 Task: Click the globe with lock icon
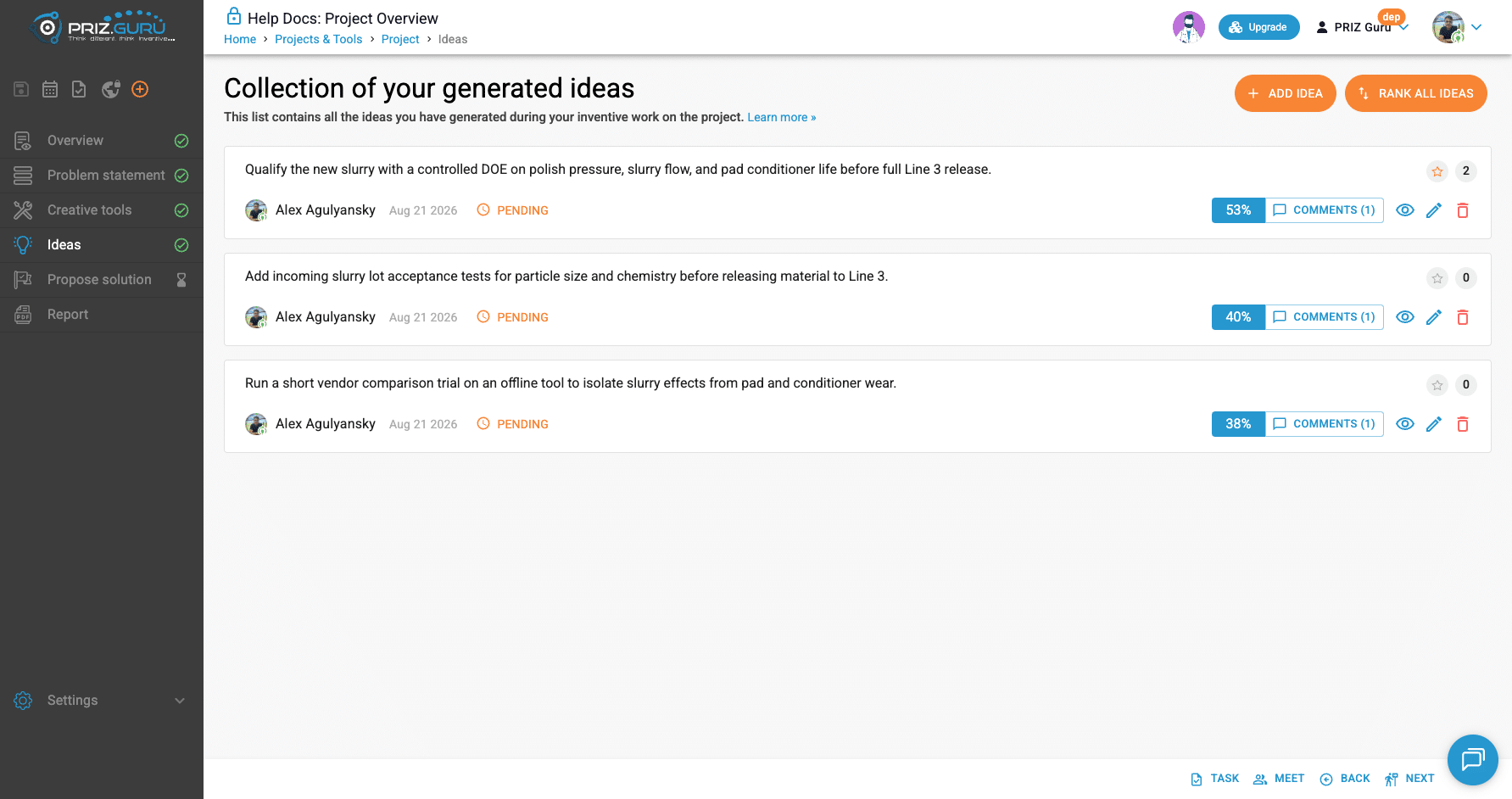click(110, 89)
